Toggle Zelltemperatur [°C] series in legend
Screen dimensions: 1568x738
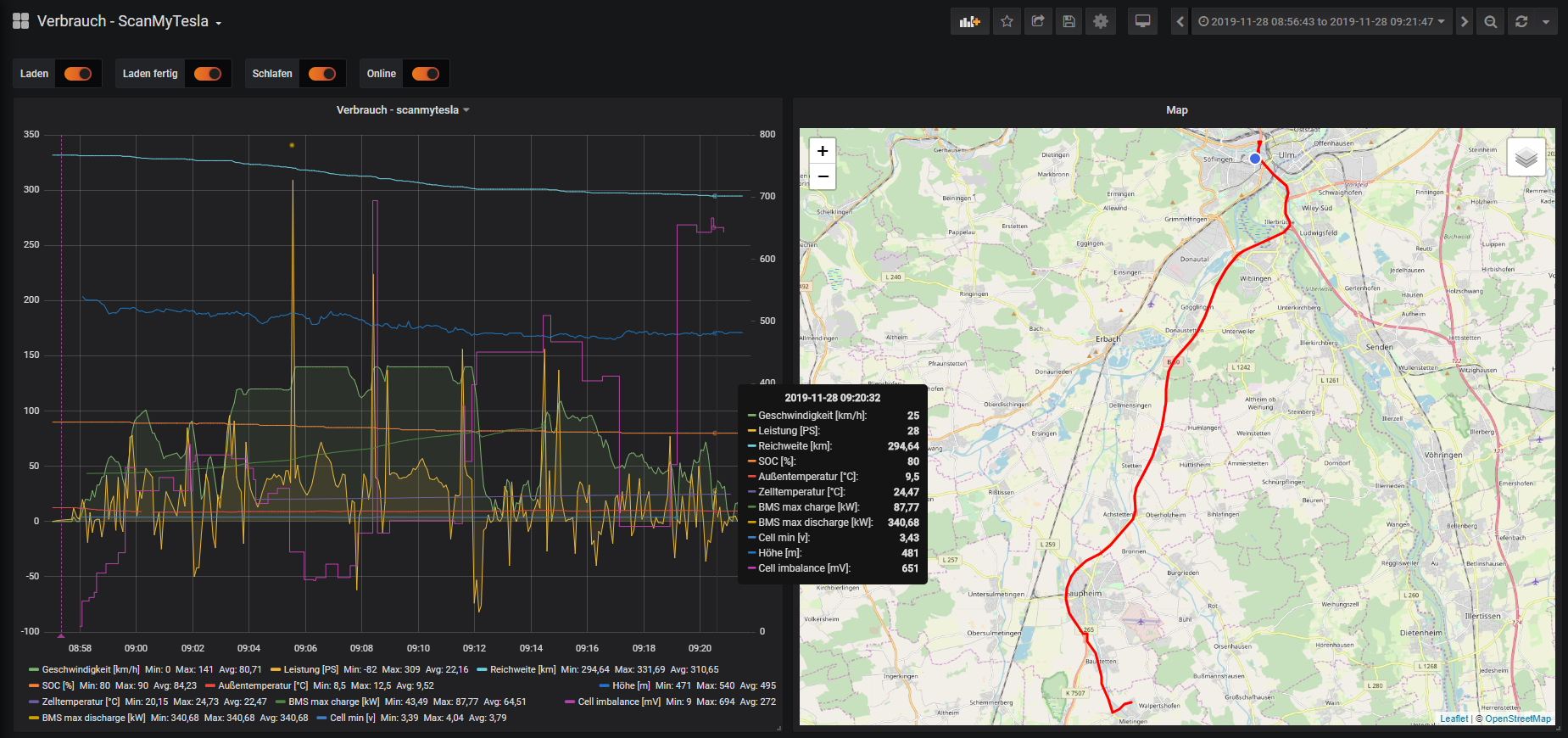point(81,702)
